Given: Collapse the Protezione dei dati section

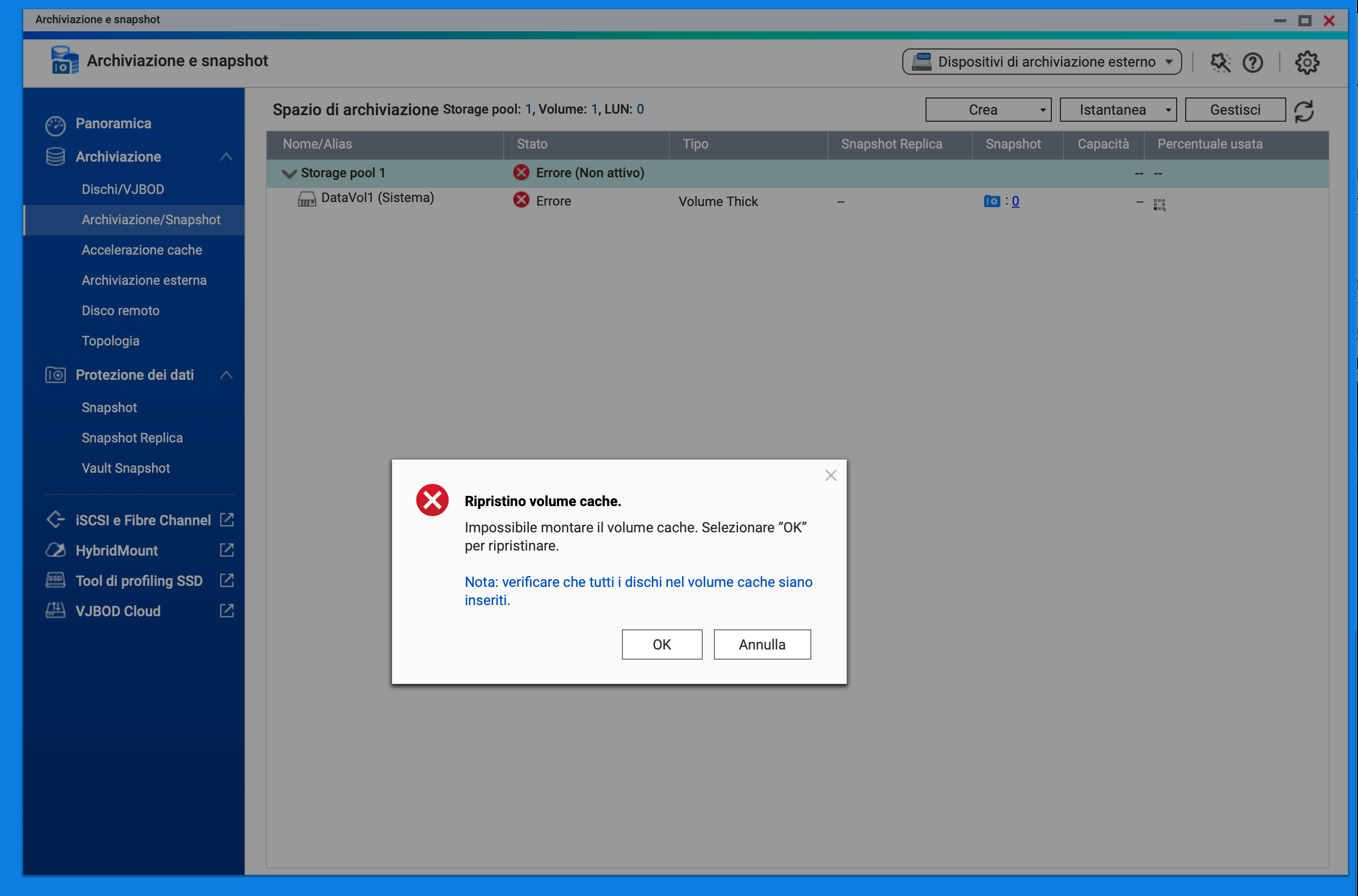Looking at the screenshot, I should pos(226,375).
